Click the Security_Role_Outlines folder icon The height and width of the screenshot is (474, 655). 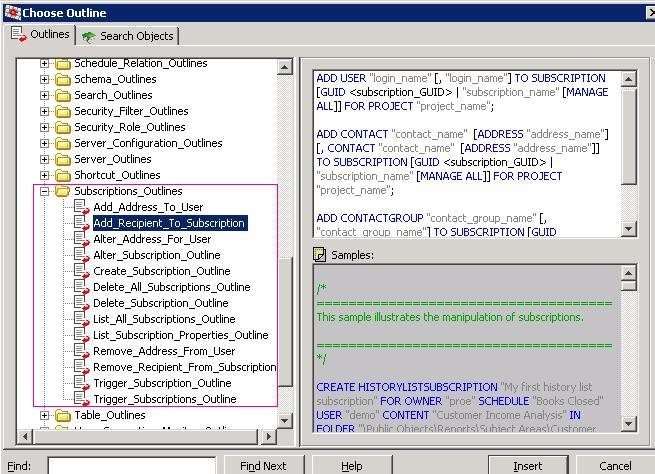pyautogui.click(x=63, y=127)
